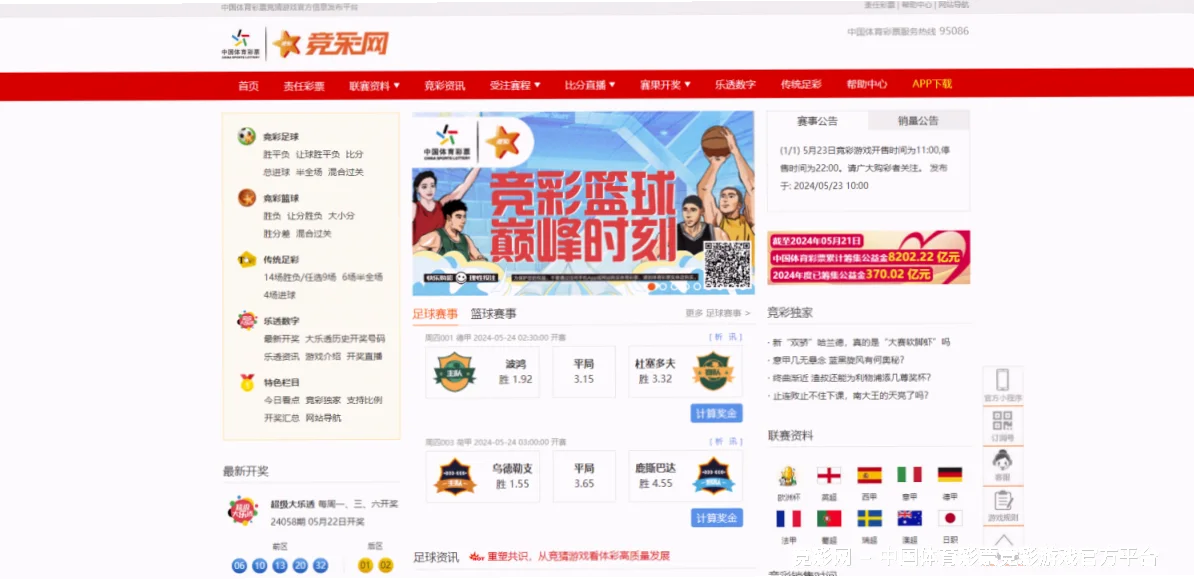Viewport: 1194px width, 580px height.
Task: Open 大小分 link under 竞彩篮球
Action: coord(341,216)
